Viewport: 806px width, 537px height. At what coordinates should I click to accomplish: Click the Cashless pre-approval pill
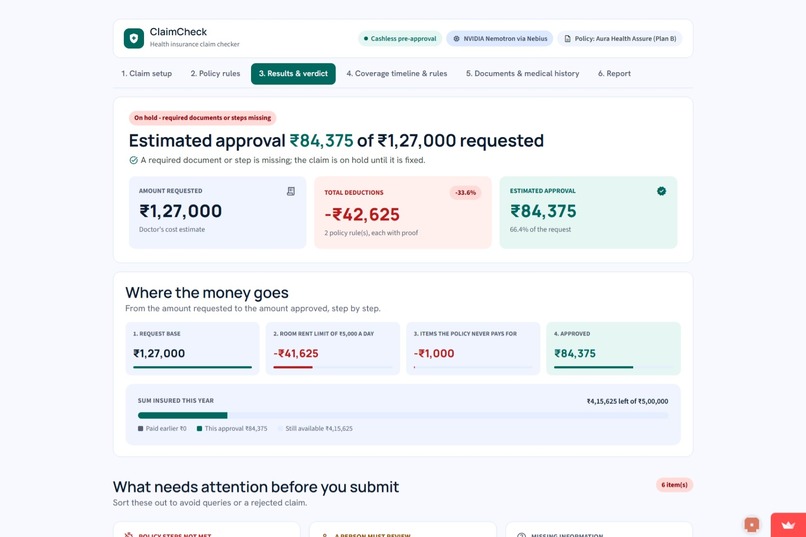pos(400,39)
